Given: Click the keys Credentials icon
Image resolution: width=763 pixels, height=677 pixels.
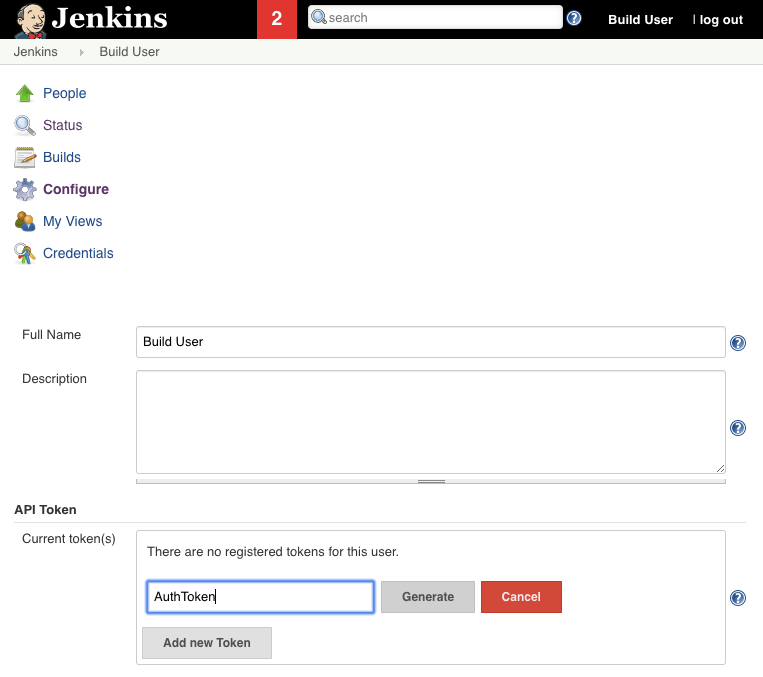Looking at the screenshot, I should (x=24, y=254).
